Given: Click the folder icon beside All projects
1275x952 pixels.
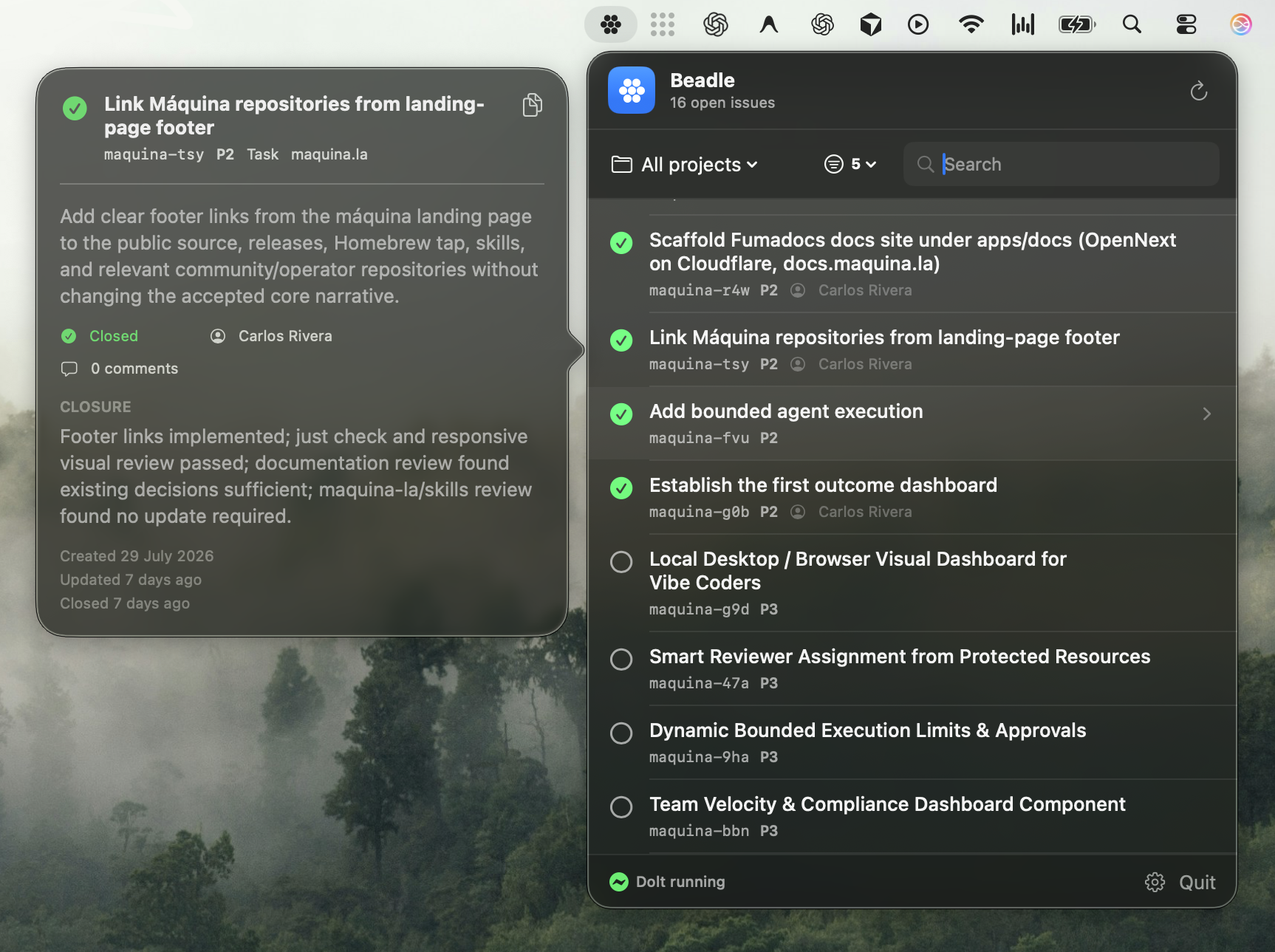Looking at the screenshot, I should pyautogui.click(x=622, y=164).
